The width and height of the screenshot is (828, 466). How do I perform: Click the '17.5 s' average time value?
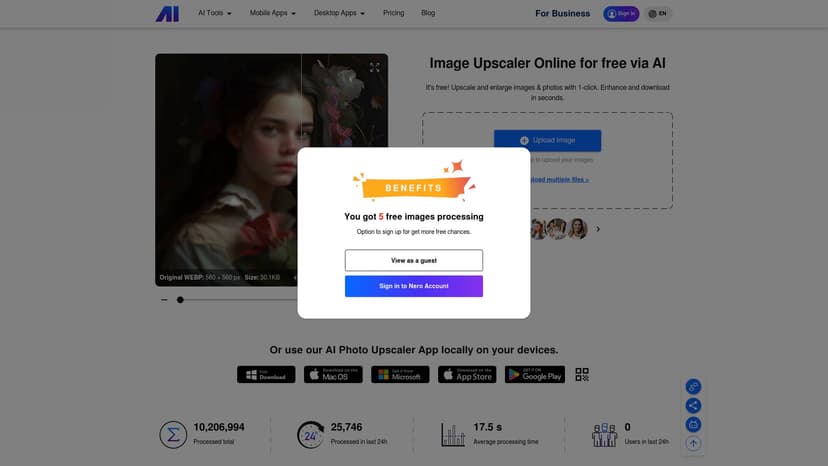pyautogui.click(x=487, y=427)
